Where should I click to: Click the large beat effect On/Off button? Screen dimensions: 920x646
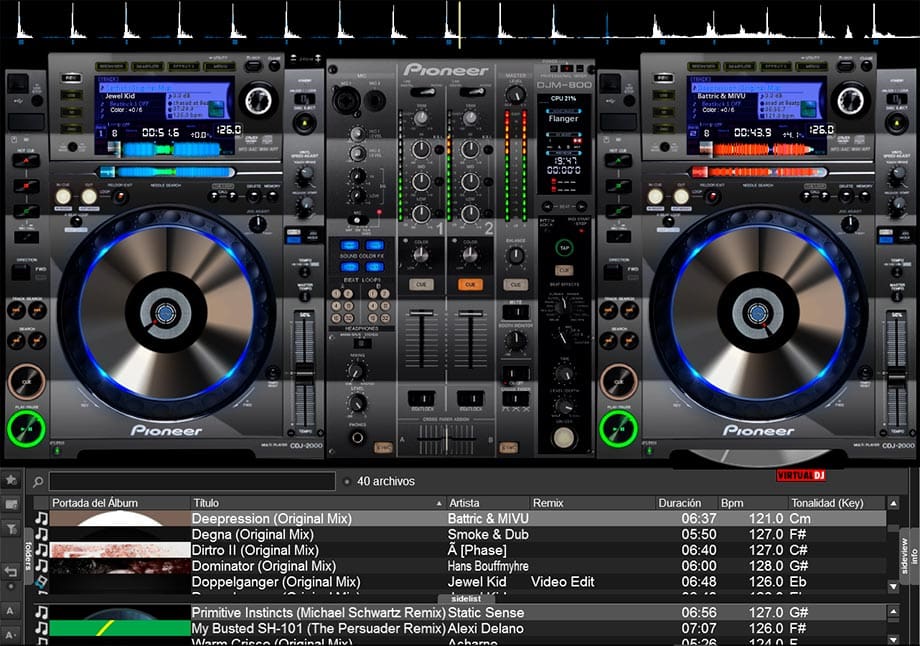coord(563,437)
